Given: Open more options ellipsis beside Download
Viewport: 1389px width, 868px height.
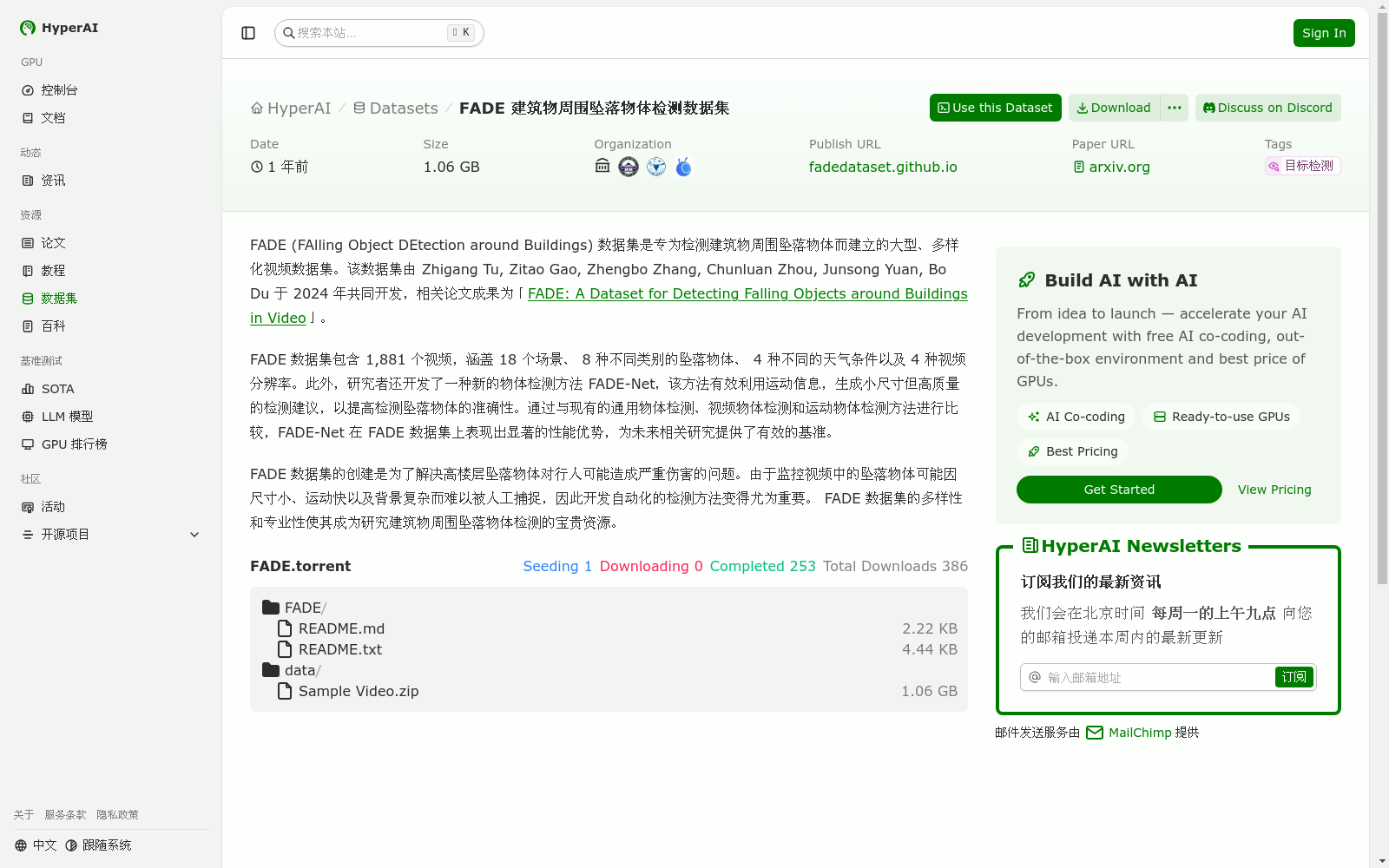Looking at the screenshot, I should [1175, 108].
